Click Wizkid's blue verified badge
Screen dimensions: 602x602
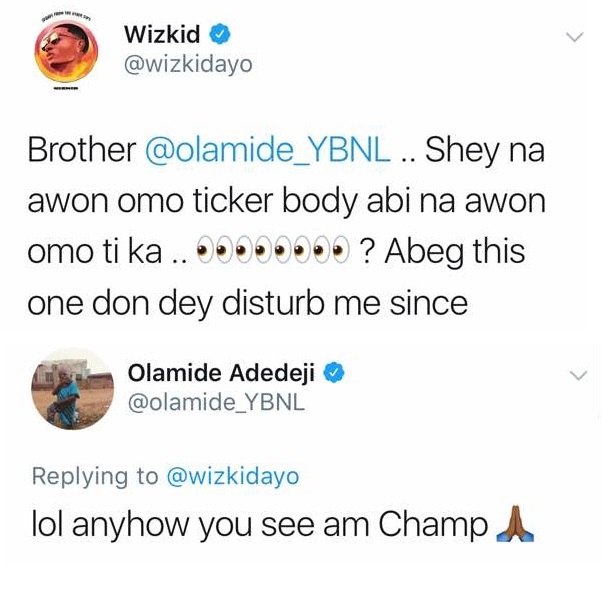(x=220, y=34)
